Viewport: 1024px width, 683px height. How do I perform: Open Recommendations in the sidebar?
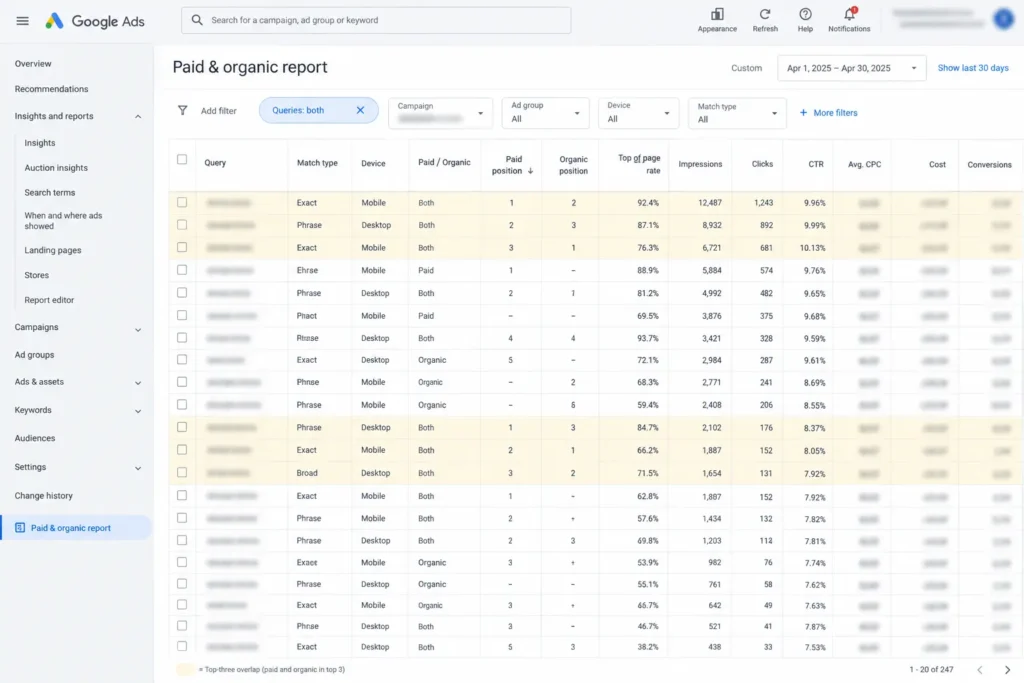coord(51,89)
